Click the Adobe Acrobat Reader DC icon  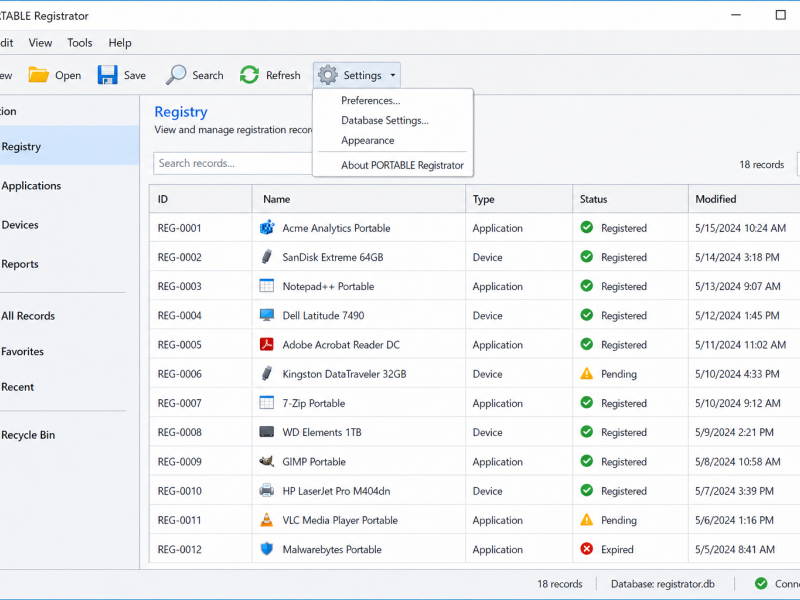(x=267, y=344)
